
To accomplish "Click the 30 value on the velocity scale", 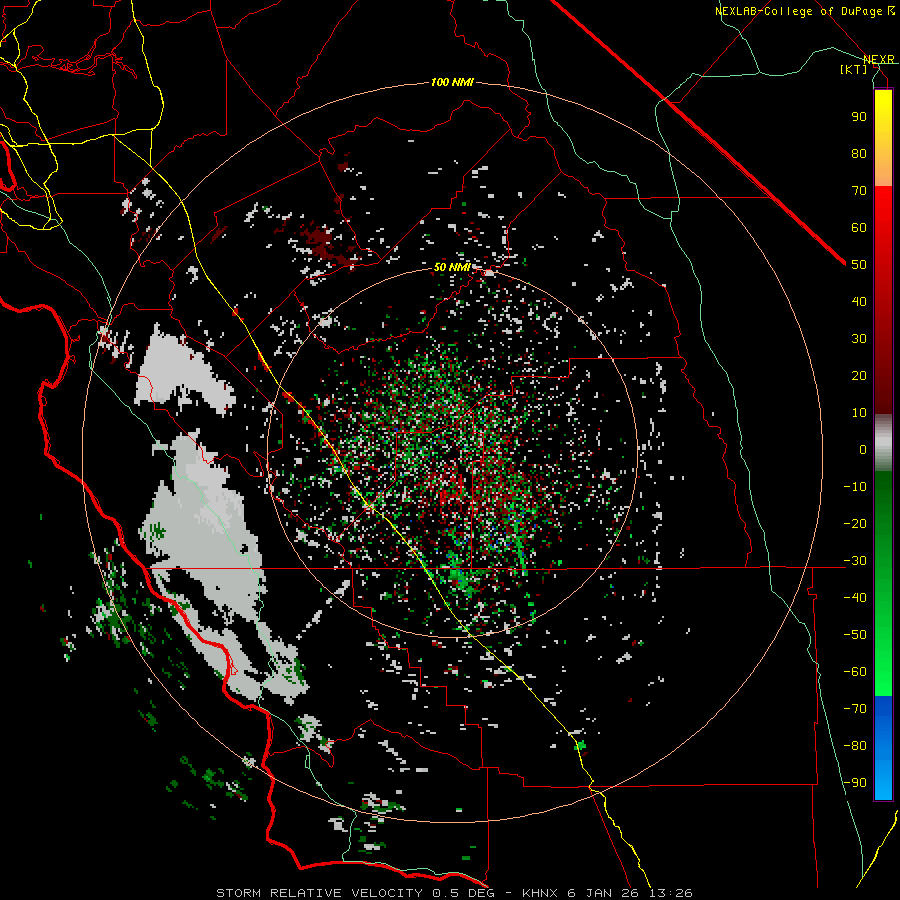I will (x=859, y=339).
